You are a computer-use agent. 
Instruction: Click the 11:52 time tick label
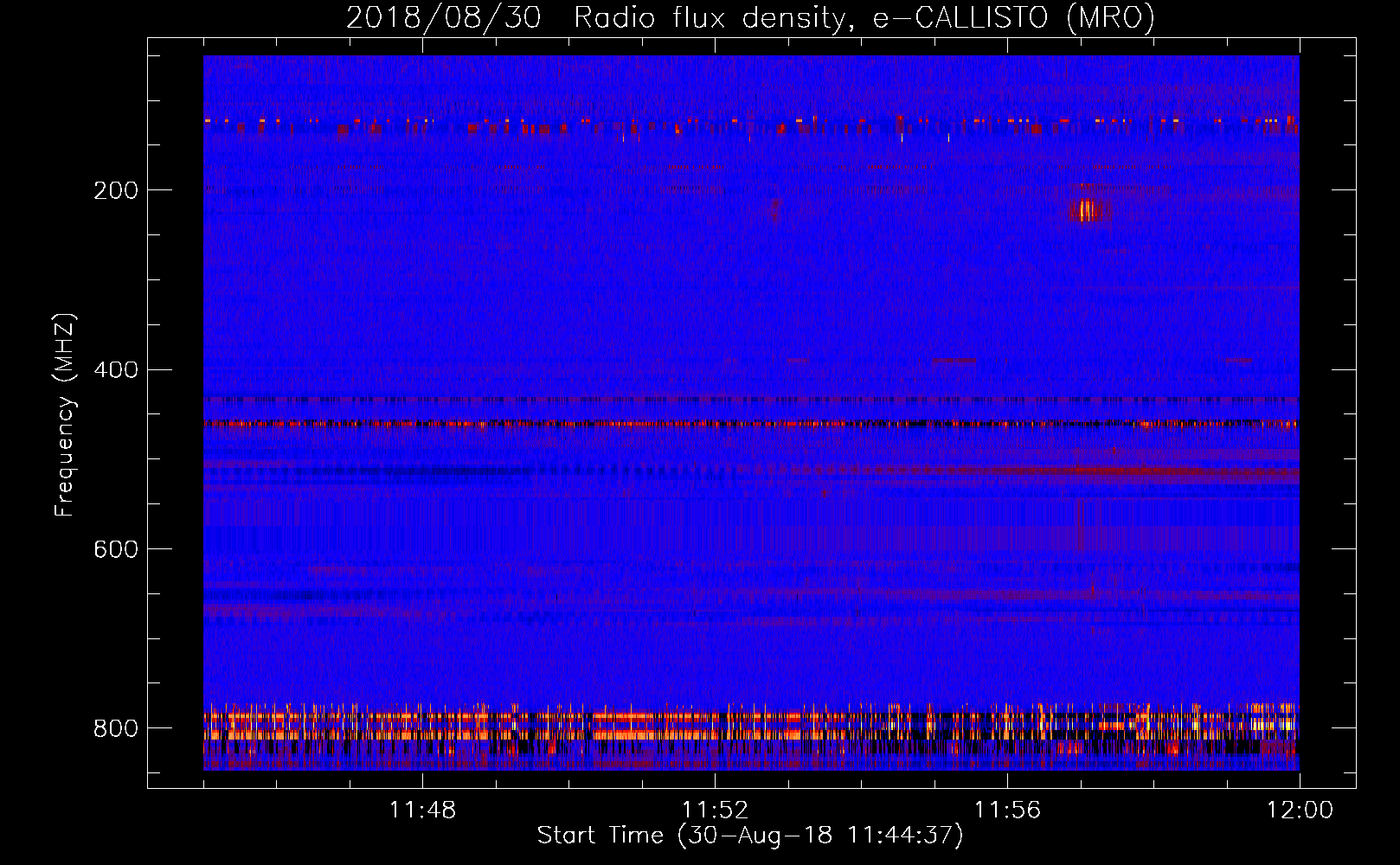click(715, 811)
